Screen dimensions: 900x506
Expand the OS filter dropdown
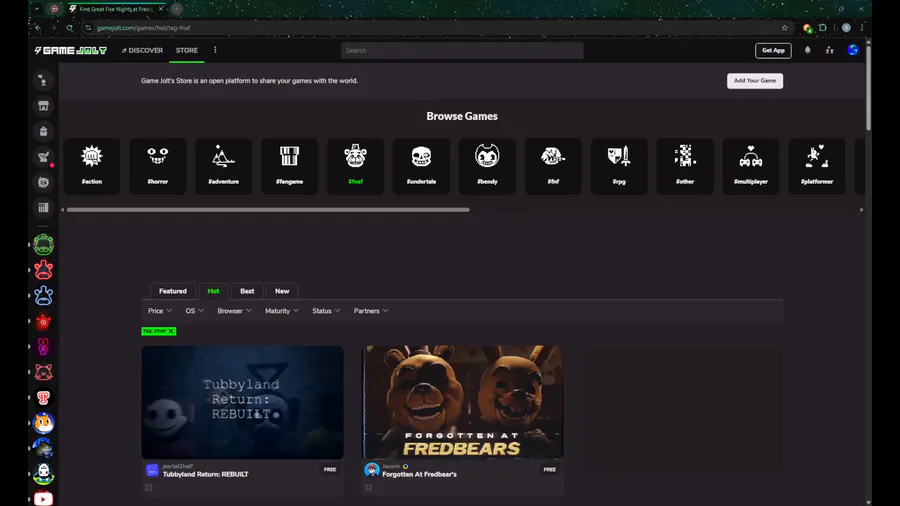click(194, 311)
